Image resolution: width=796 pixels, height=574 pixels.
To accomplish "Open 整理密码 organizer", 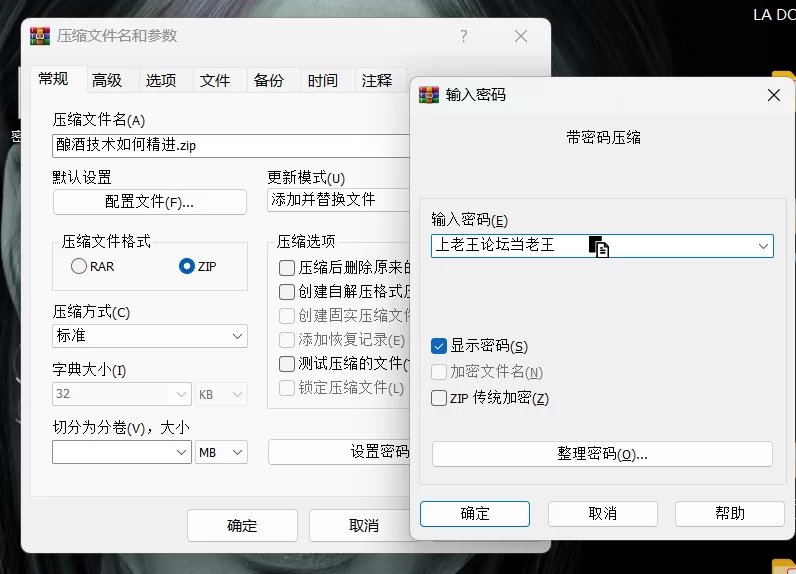I will tap(602, 454).
